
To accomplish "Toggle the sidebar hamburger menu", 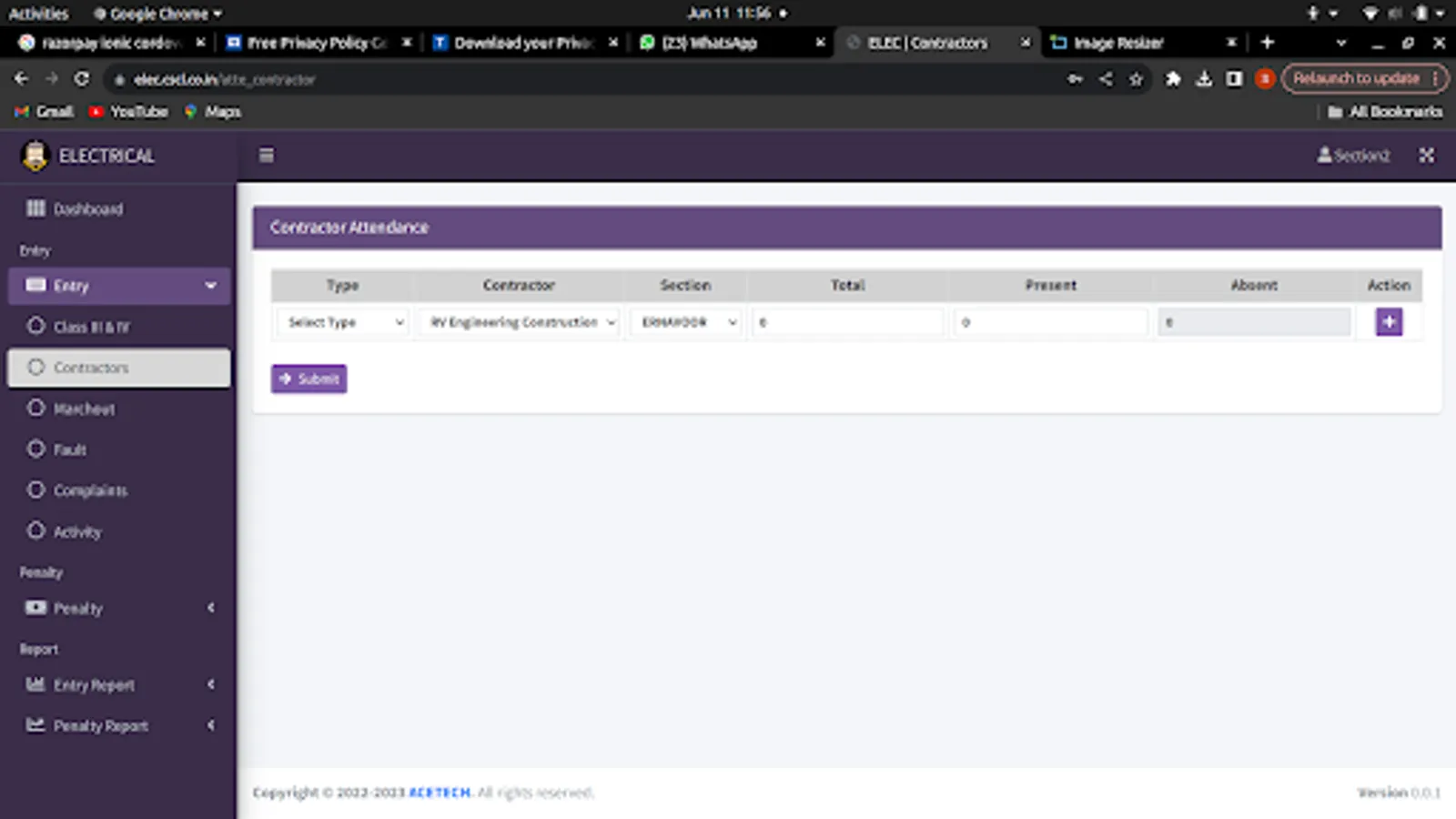I will 267,156.
